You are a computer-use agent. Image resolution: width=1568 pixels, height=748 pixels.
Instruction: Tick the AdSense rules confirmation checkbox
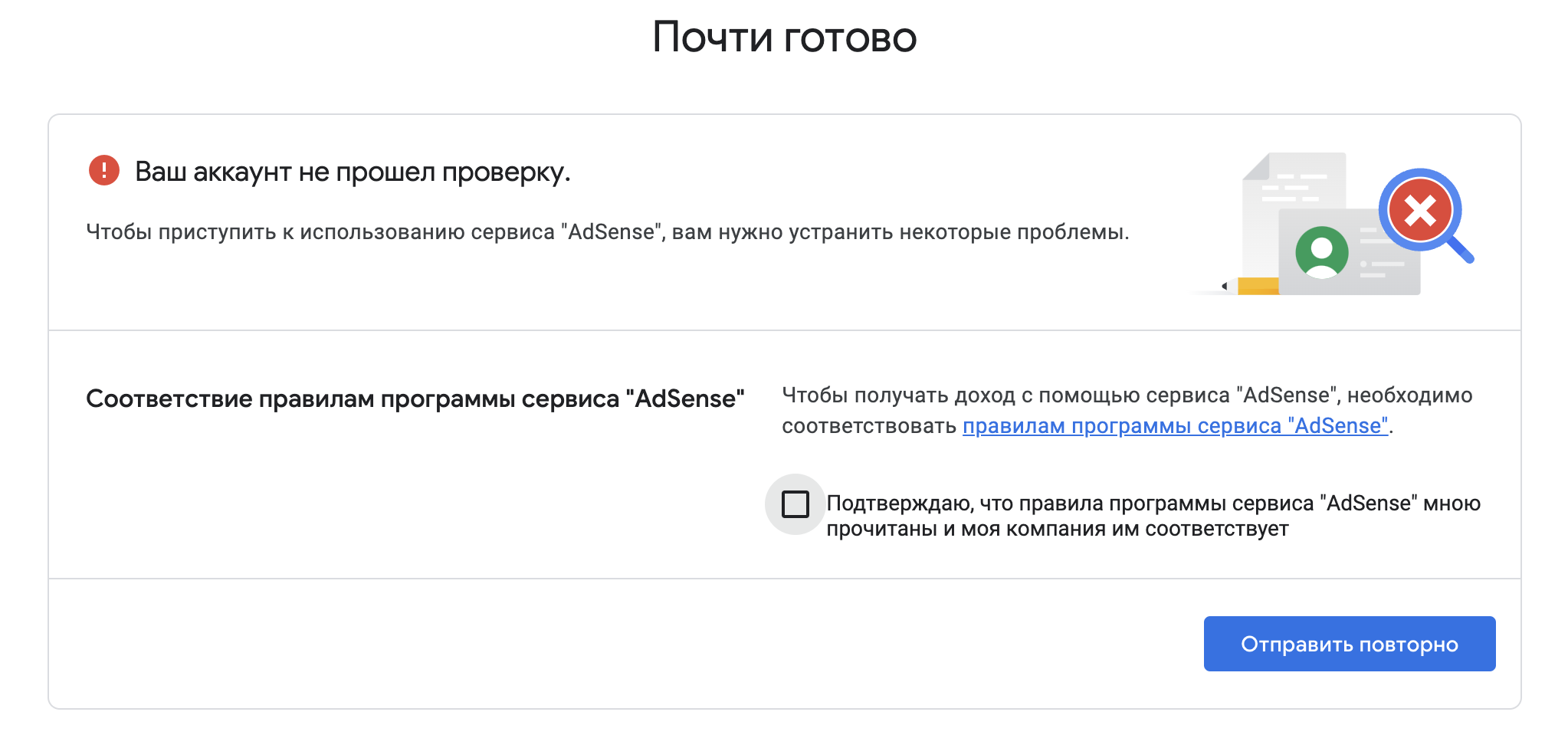pyautogui.click(x=795, y=504)
